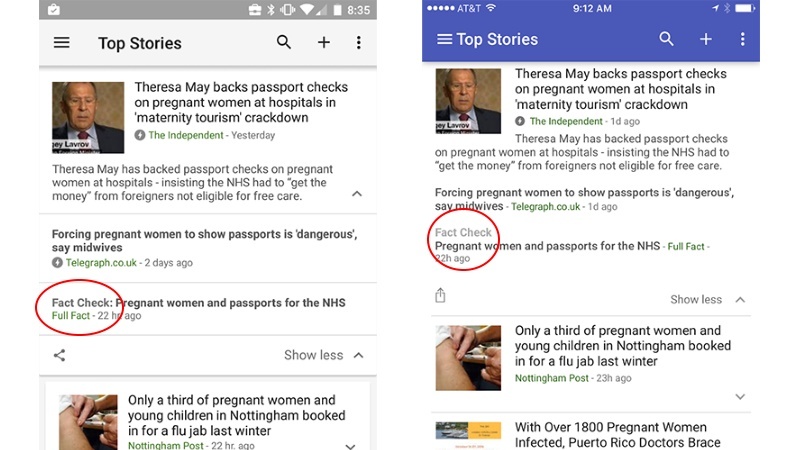
Task: Tap flu jab thumbnail in iOS list
Action: click(x=468, y=358)
